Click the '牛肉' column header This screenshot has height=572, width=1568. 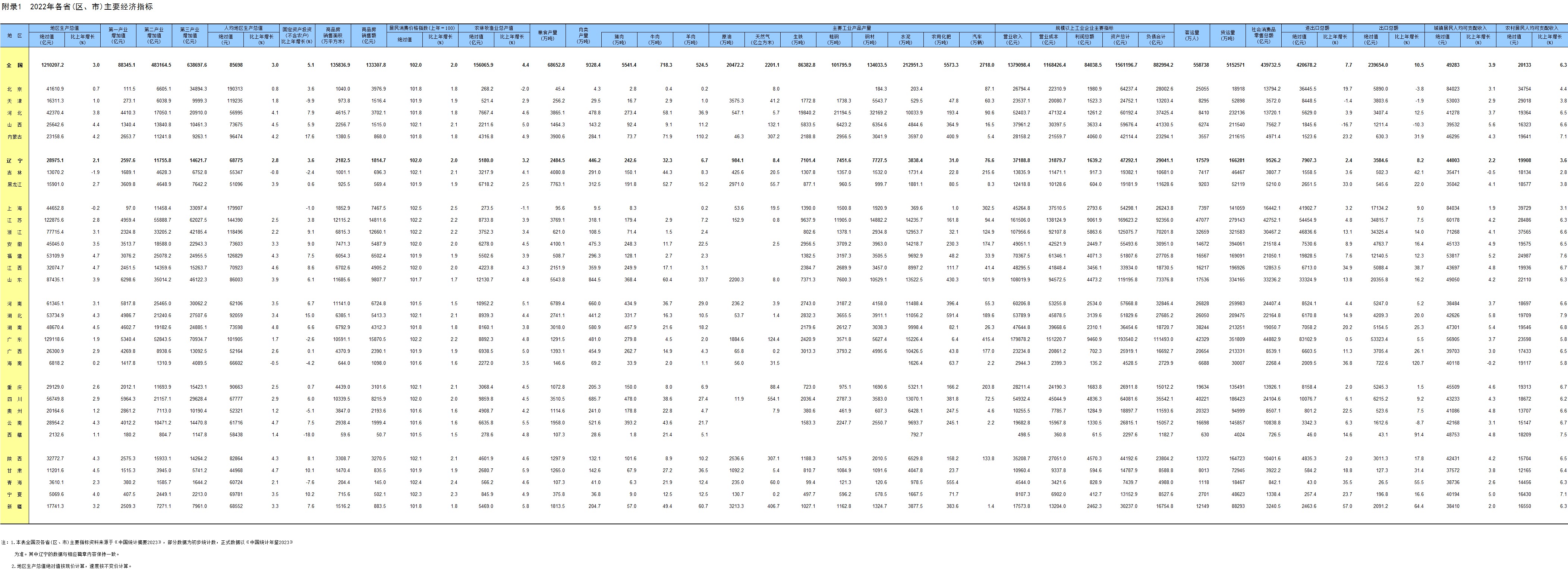[x=655, y=39]
